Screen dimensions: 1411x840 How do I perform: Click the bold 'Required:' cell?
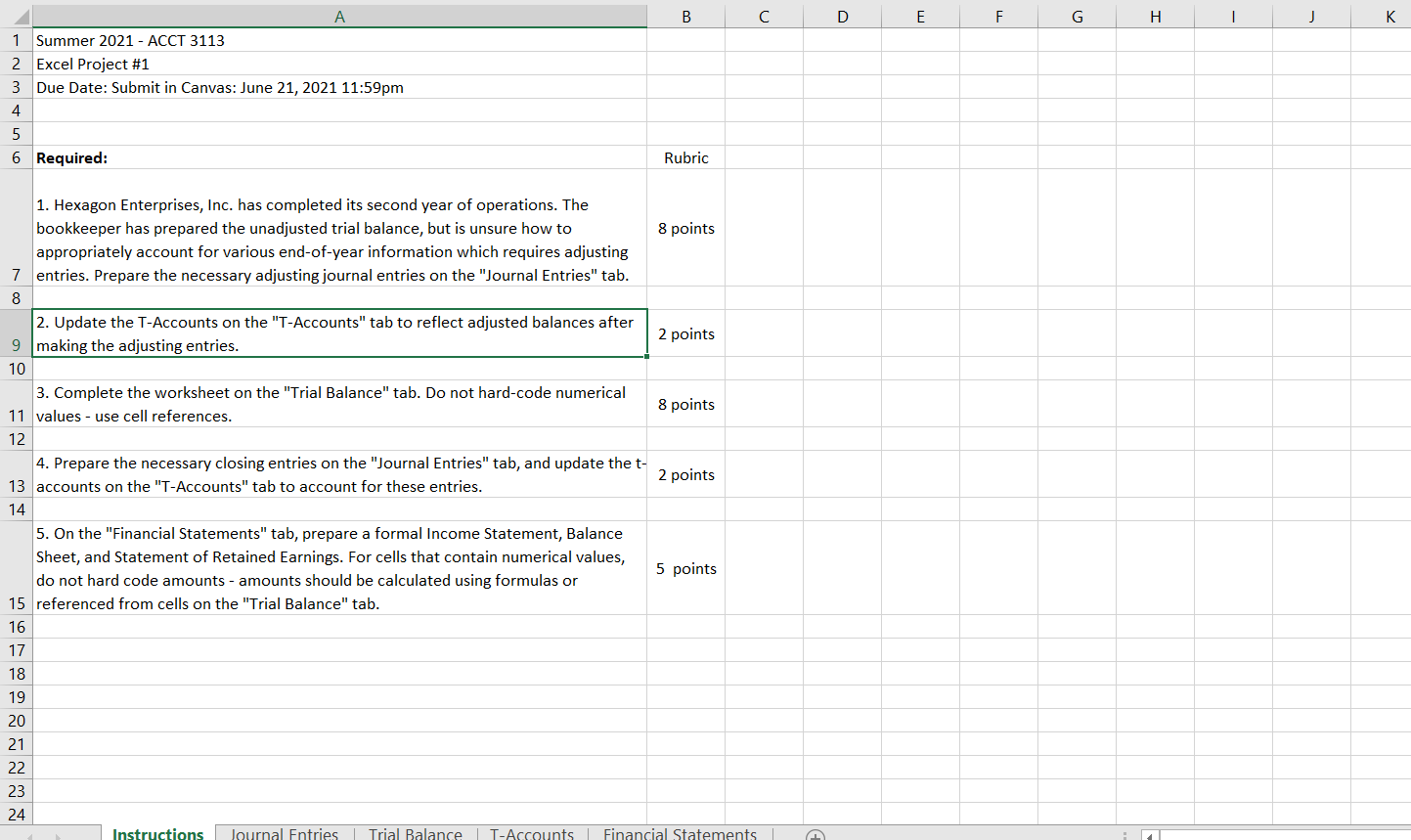click(x=339, y=157)
